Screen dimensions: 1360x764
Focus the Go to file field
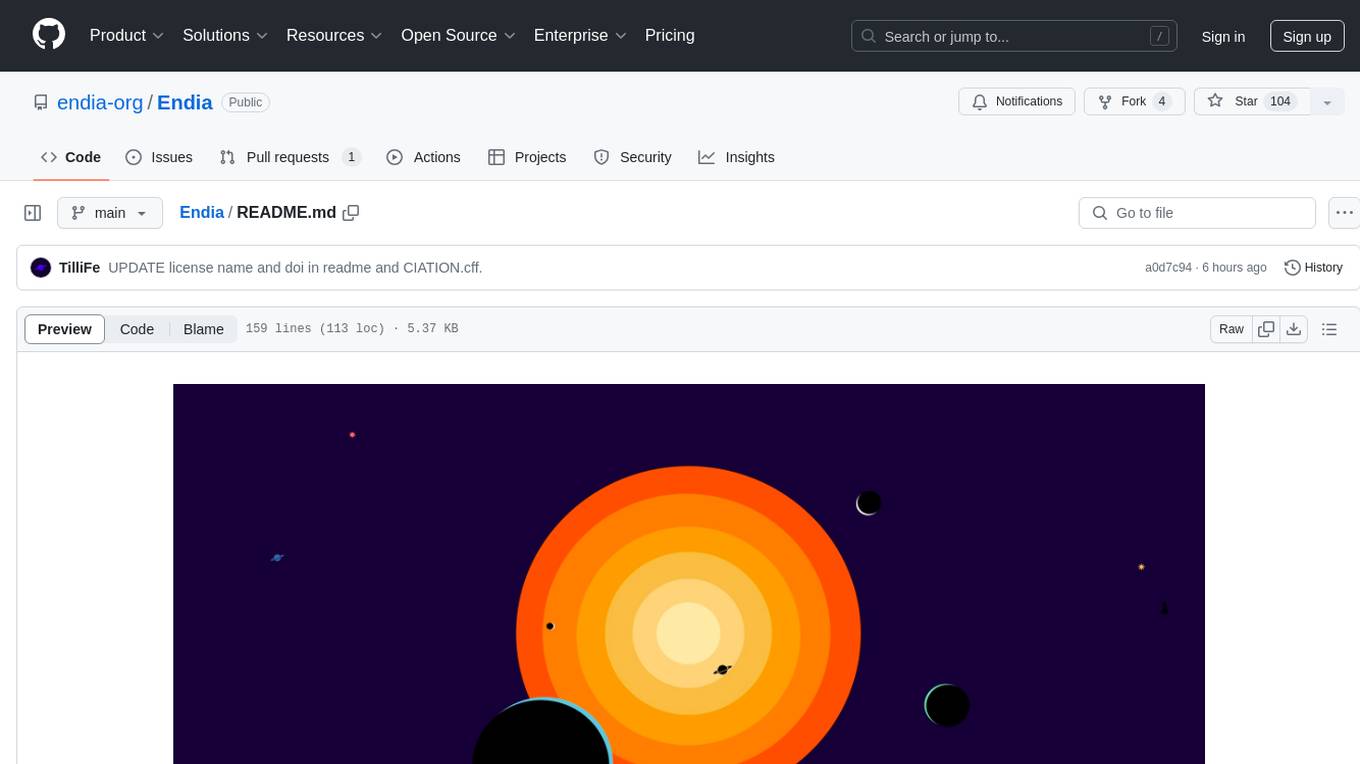(x=1197, y=213)
